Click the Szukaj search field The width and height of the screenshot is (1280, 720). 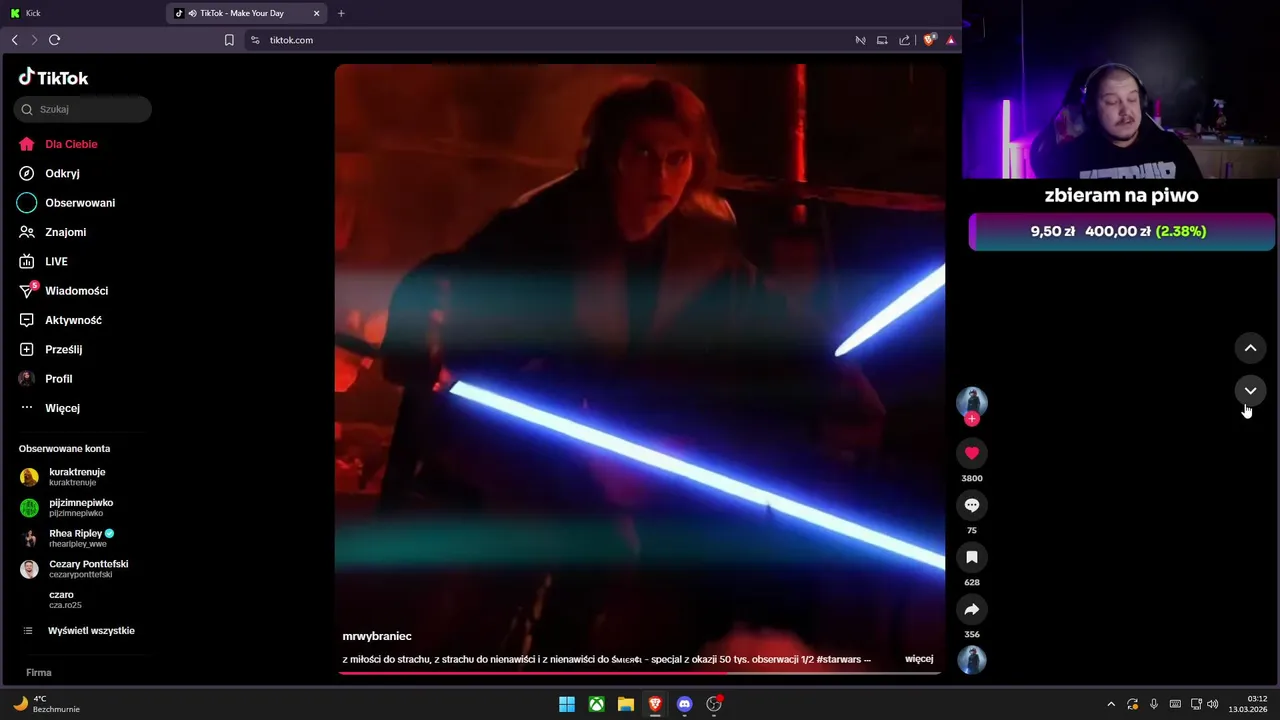(83, 109)
